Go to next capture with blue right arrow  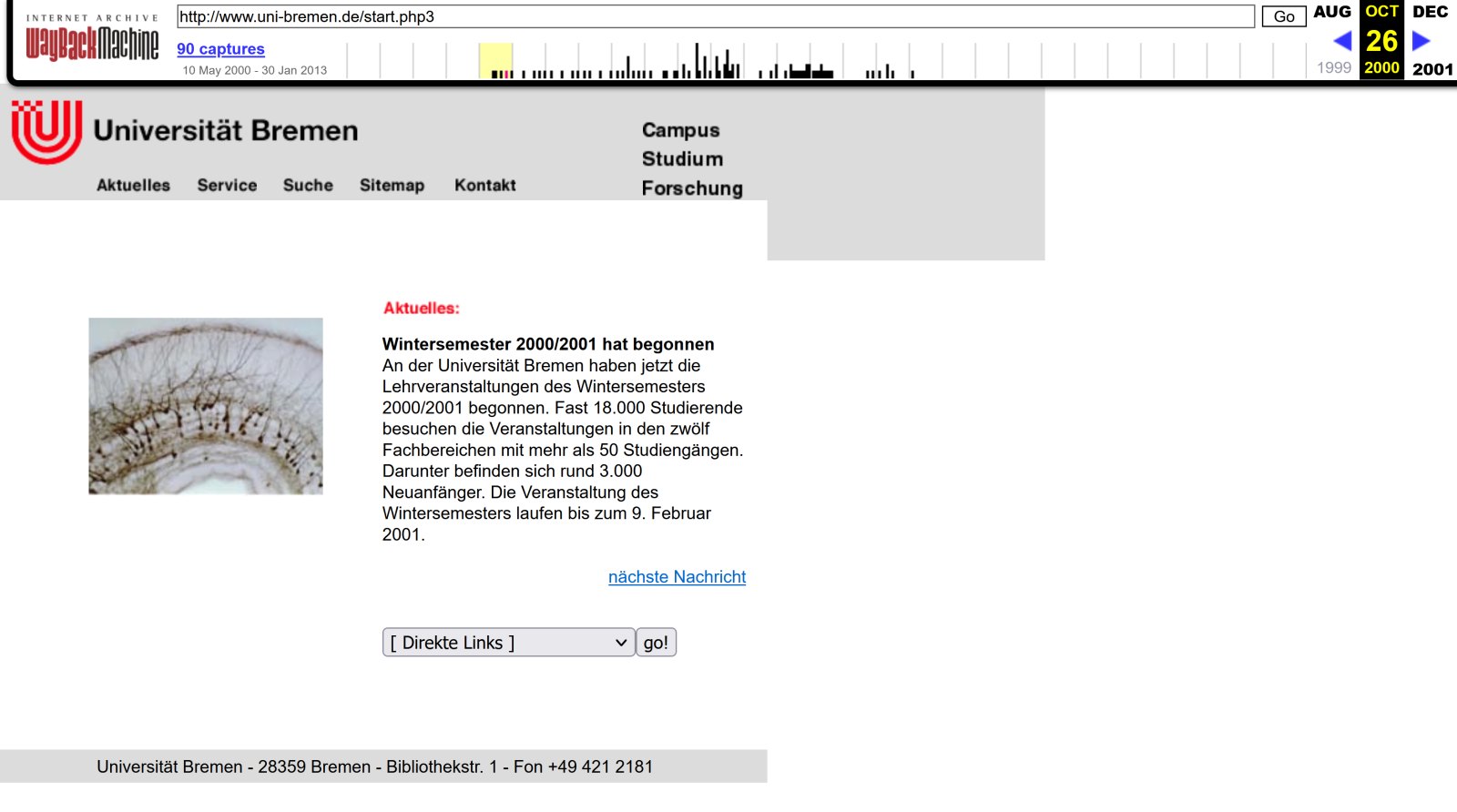(x=1421, y=41)
